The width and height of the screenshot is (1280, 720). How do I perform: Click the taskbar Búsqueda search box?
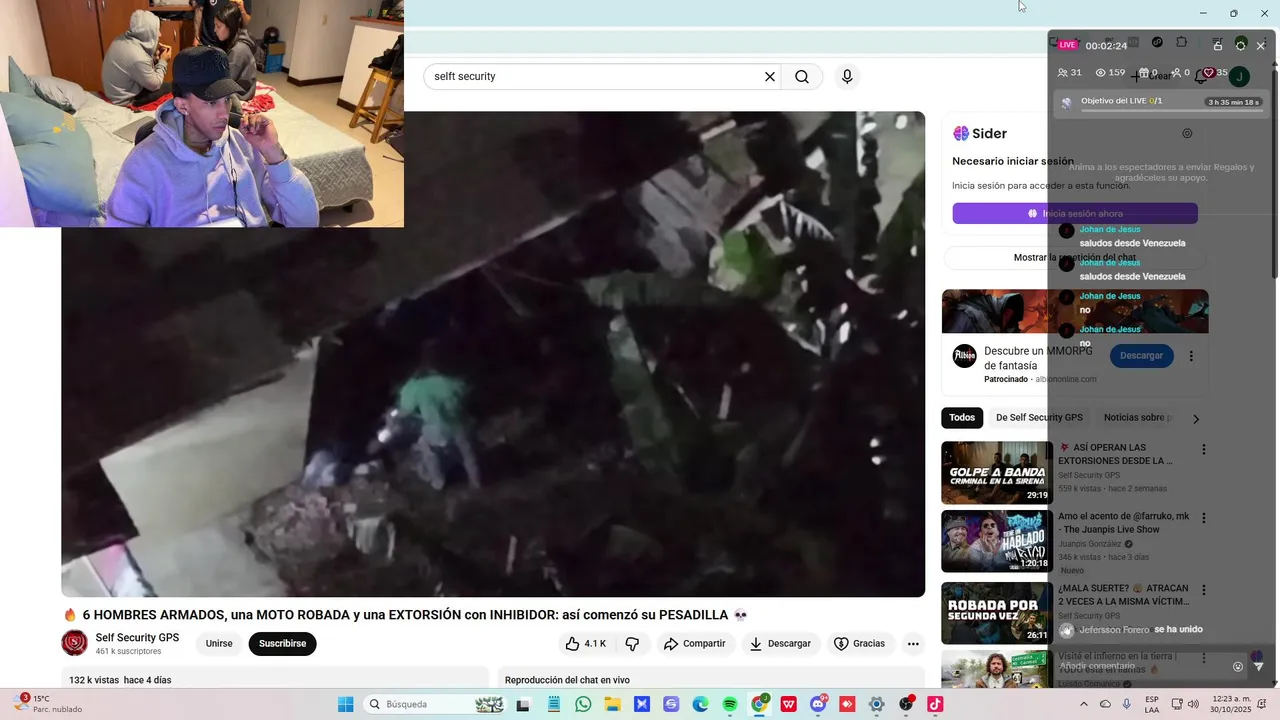(x=436, y=704)
